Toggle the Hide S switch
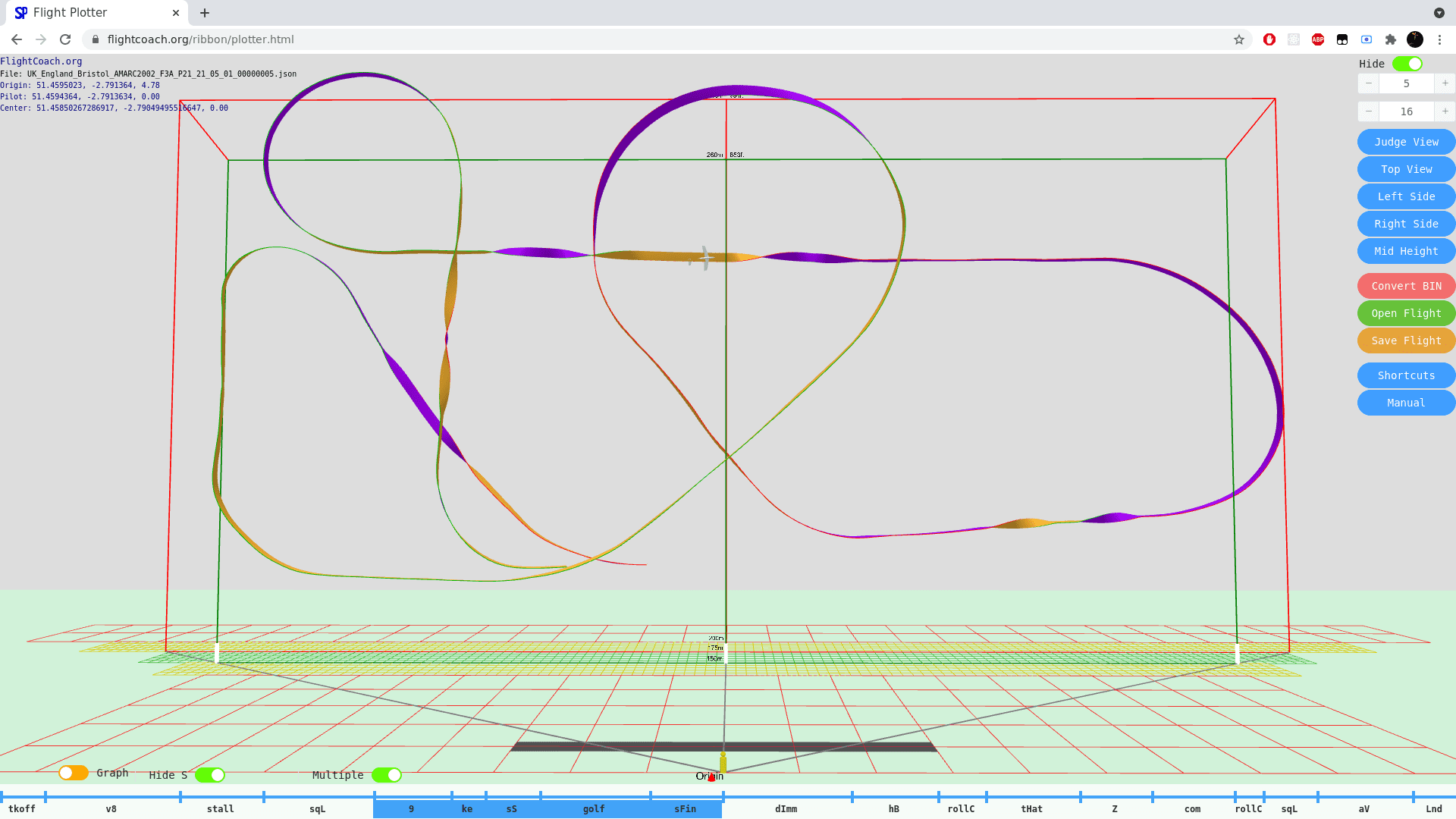This screenshot has height=819, width=1456. click(210, 775)
